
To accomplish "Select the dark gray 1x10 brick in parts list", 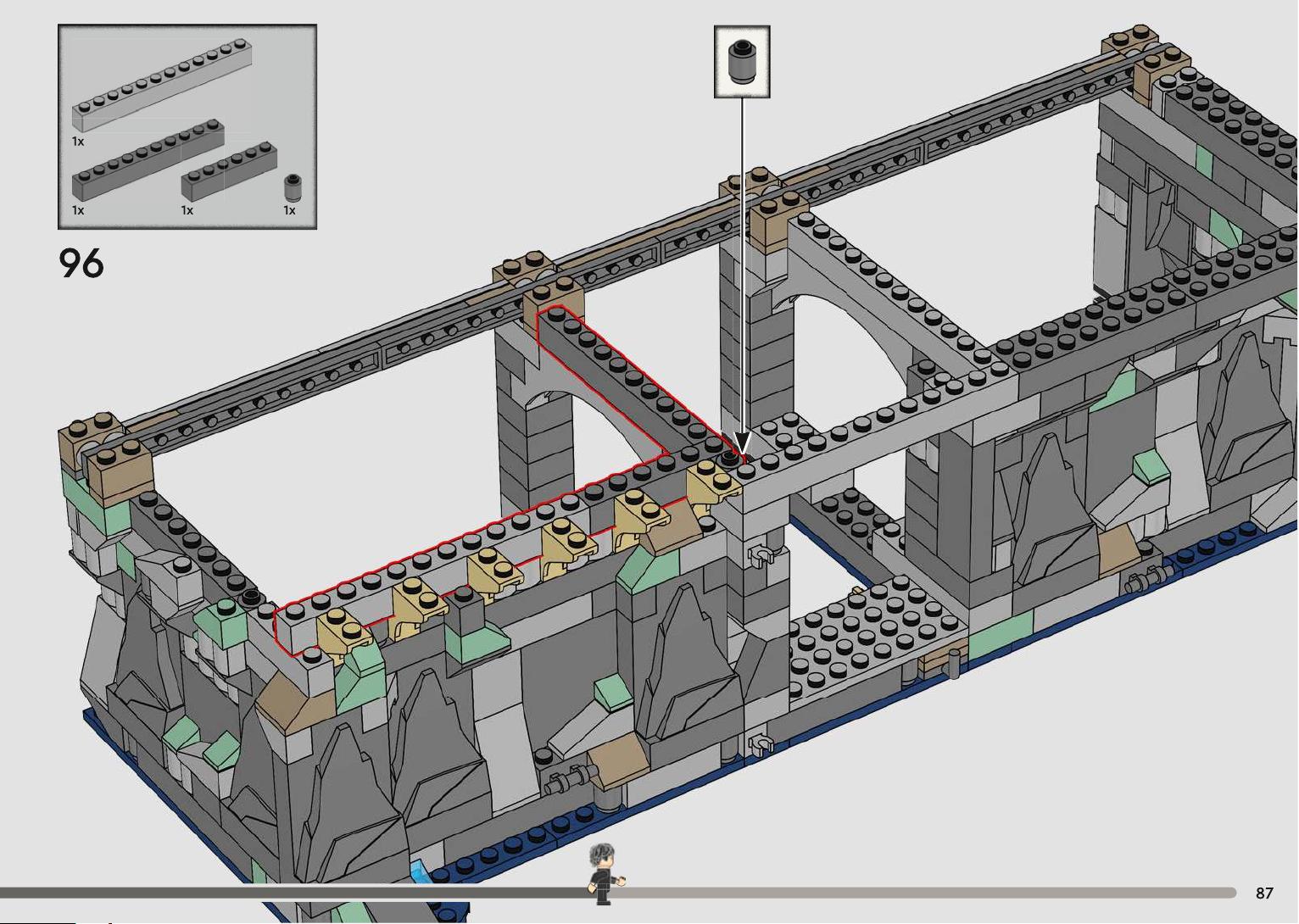I will pyautogui.click(x=148, y=161).
